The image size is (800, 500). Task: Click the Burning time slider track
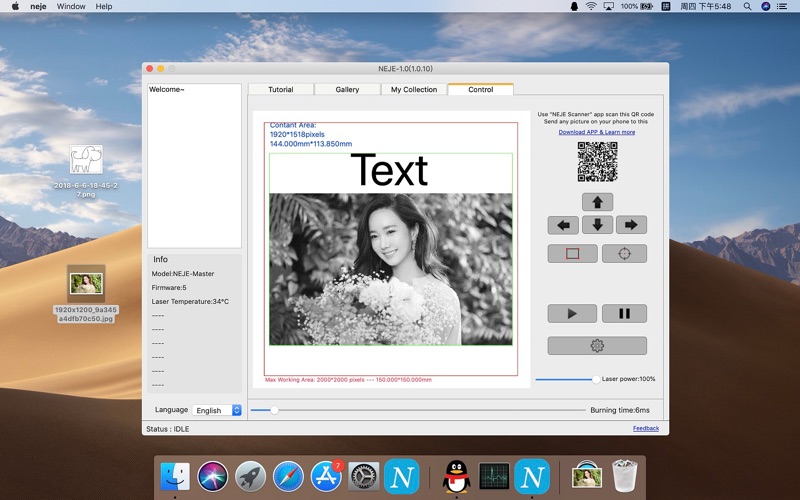[x=418, y=410]
